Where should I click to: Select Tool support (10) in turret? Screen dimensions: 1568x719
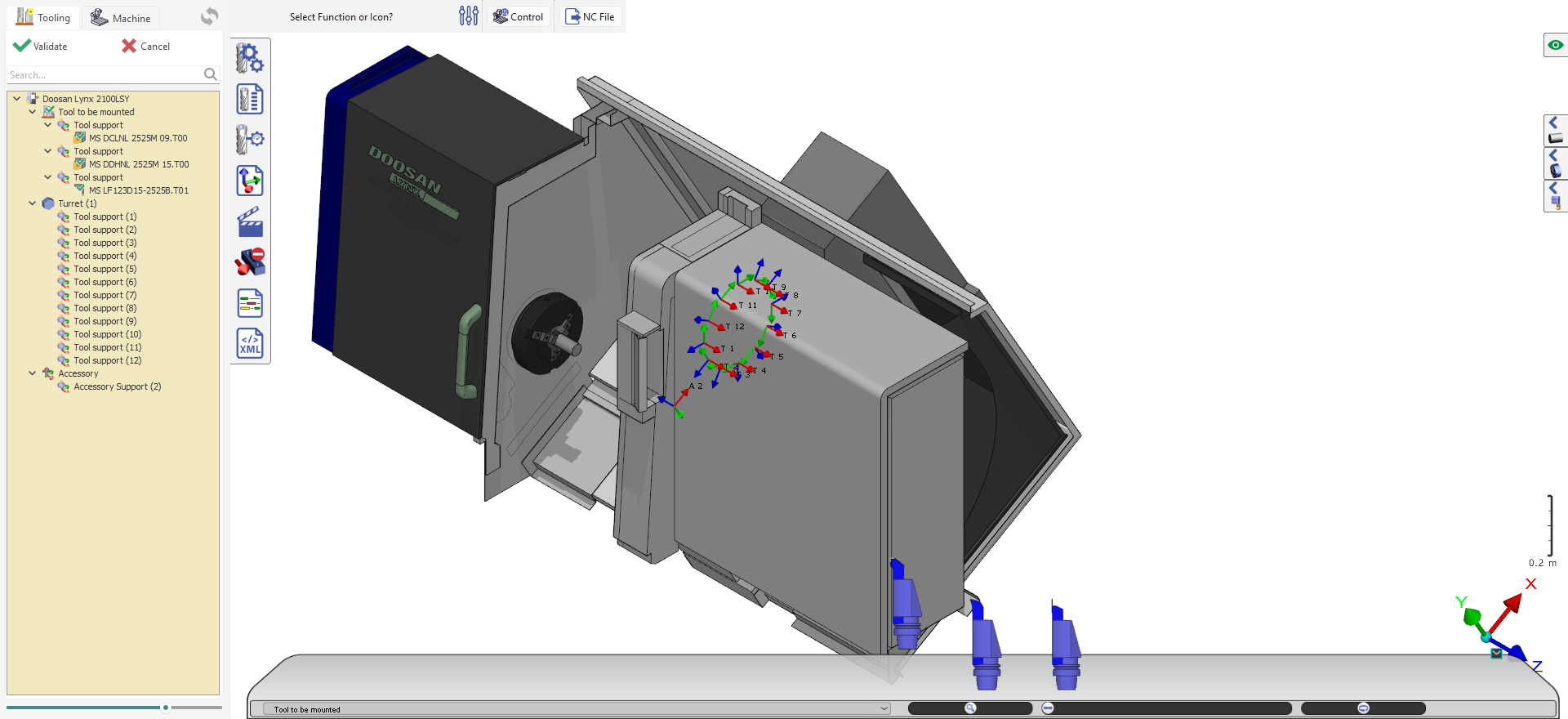click(108, 334)
